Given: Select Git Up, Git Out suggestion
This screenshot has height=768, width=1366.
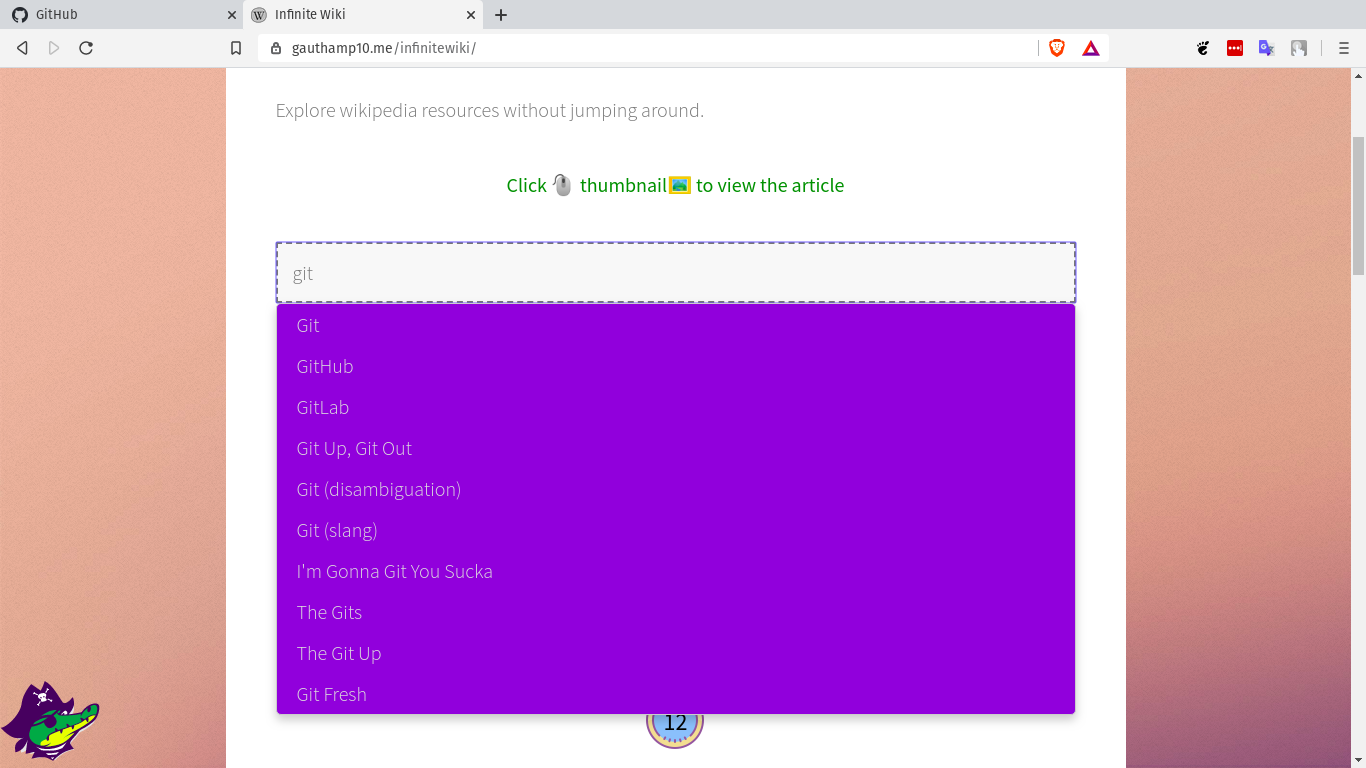Looking at the screenshot, I should (676, 448).
